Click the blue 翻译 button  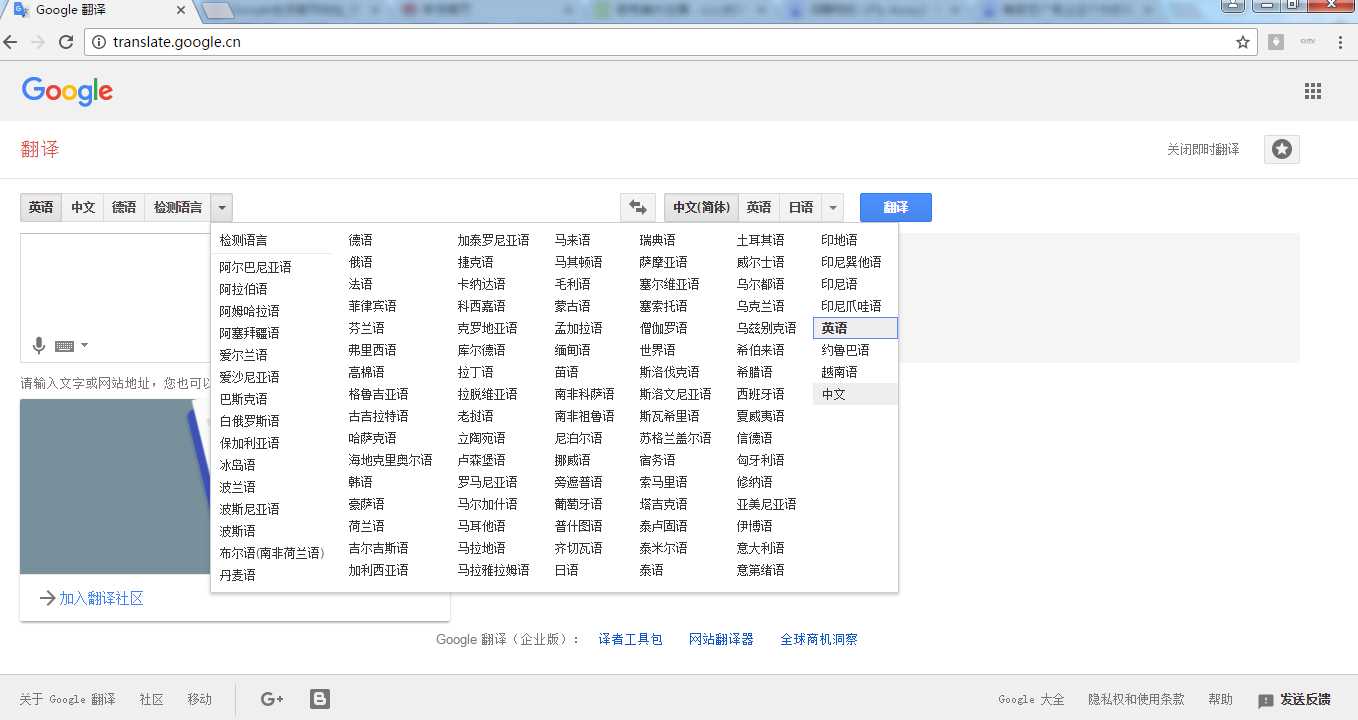click(896, 207)
